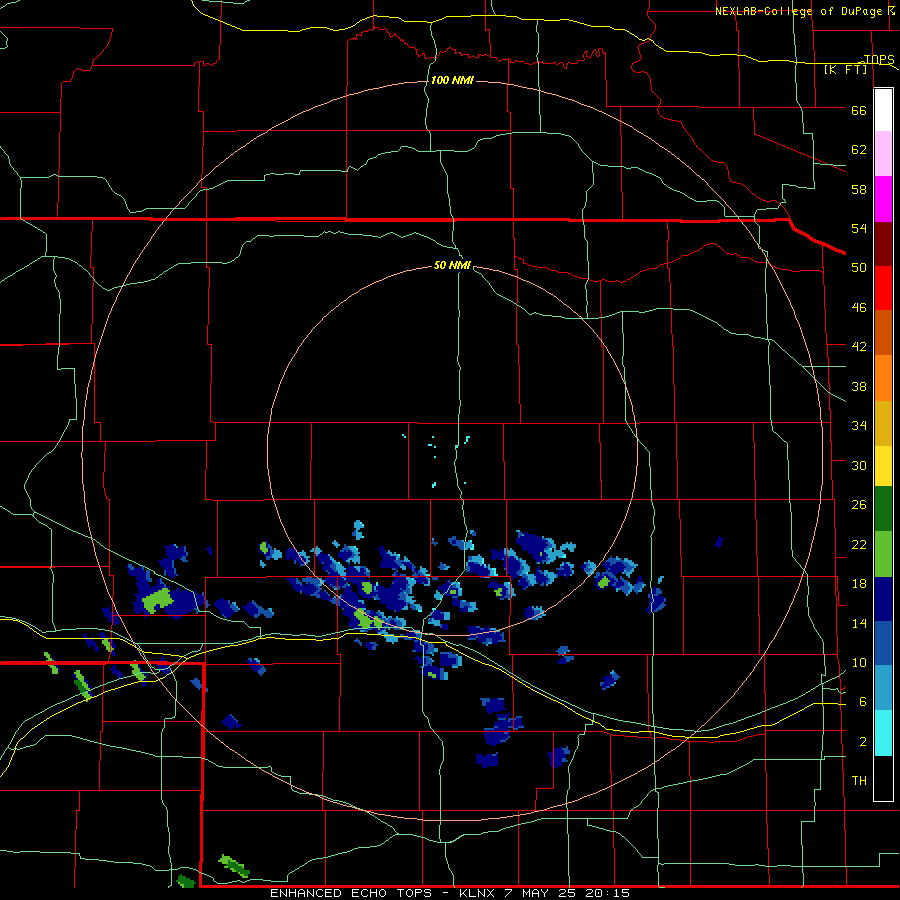The height and width of the screenshot is (900, 900).
Task: Click the '42' legend value label
Action: (x=859, y=347)
